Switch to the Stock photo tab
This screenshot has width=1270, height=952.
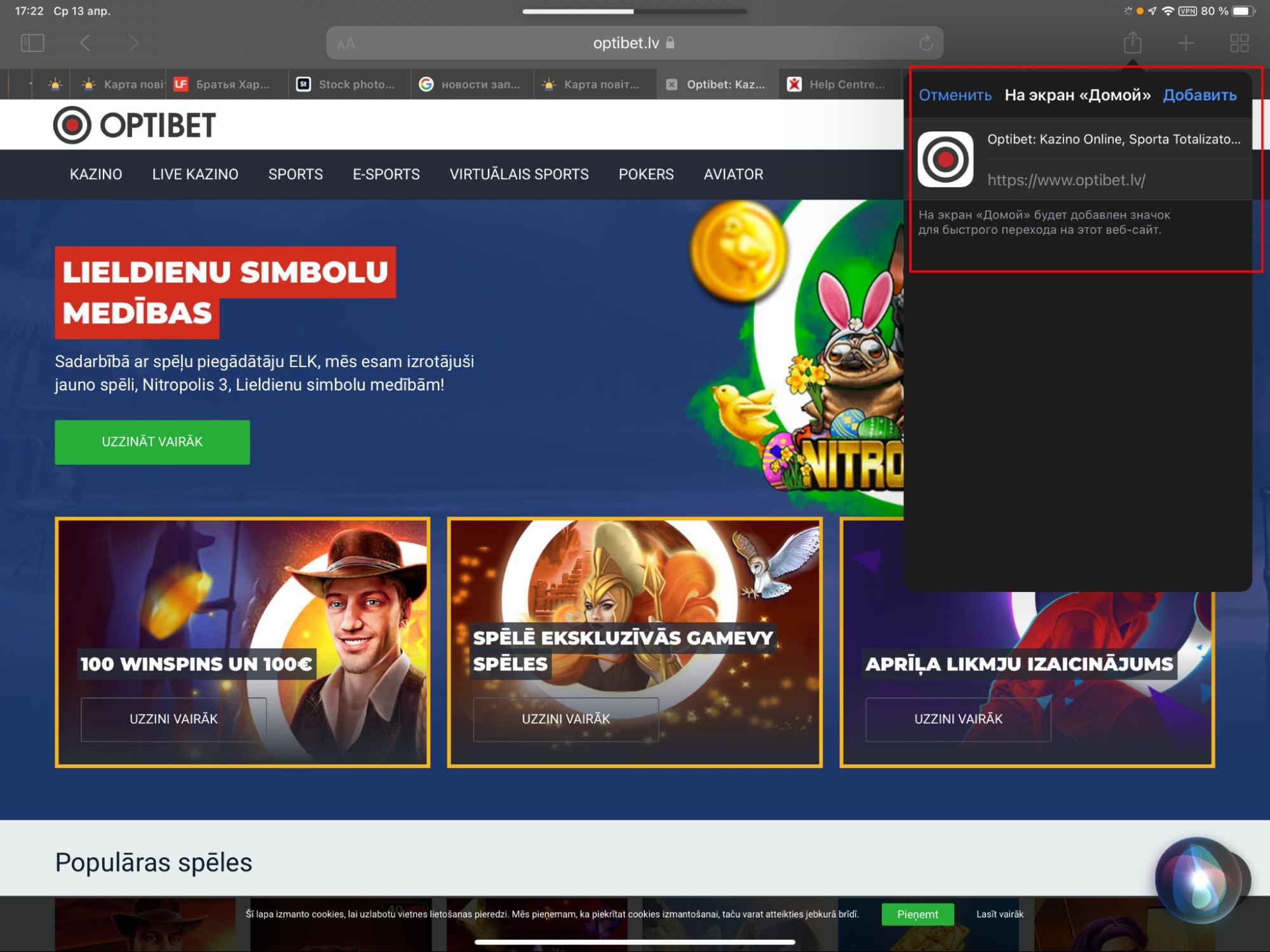[x=349, y=84]
